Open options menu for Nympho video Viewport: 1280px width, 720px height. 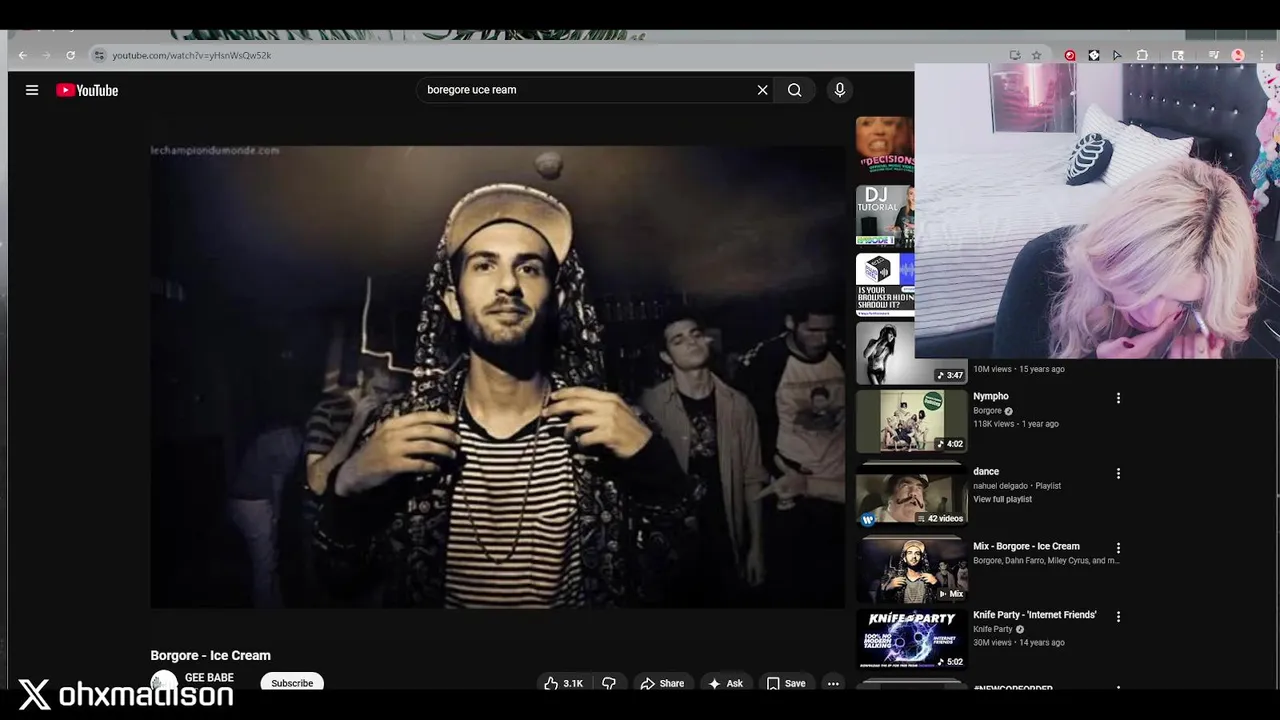click(x=1118, y=398)
